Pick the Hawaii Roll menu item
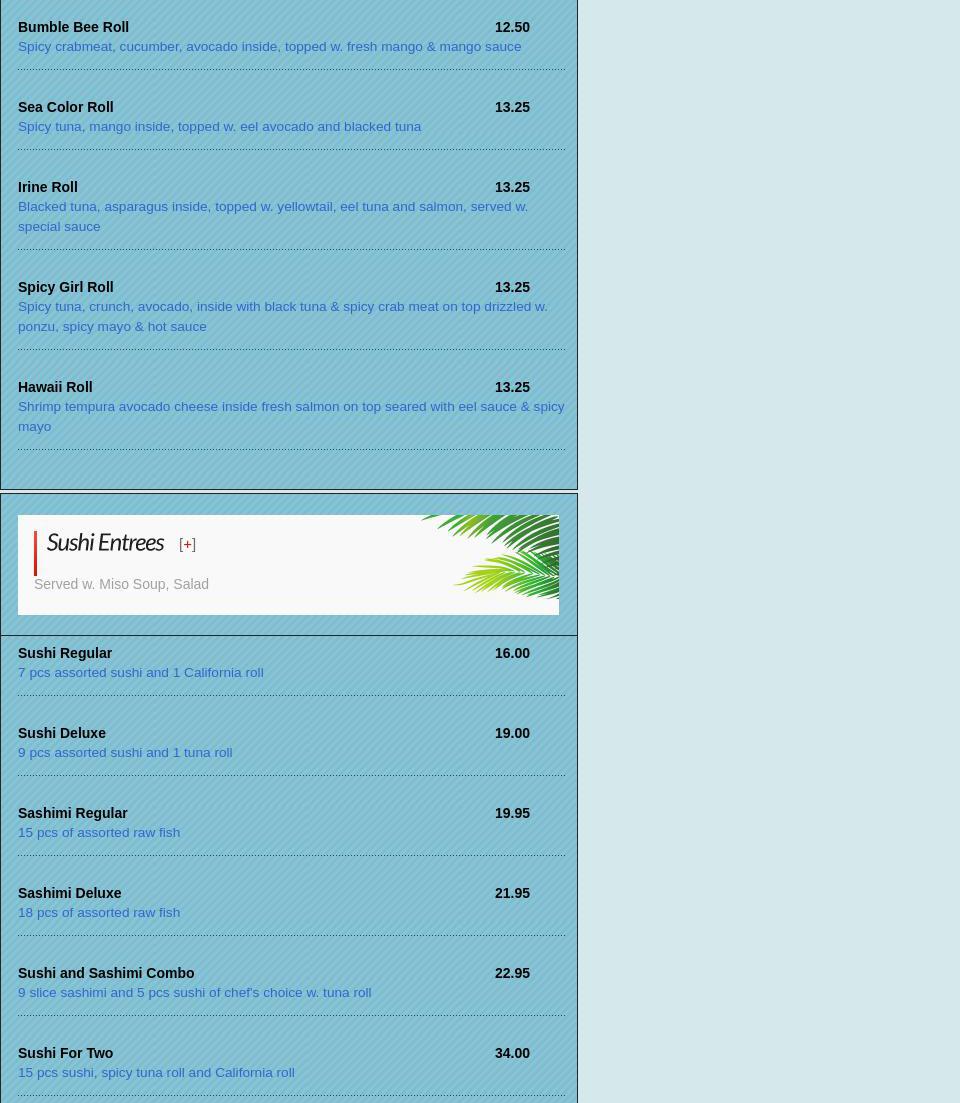Screen dimensions: 960x1103 (x=55, y=387)
